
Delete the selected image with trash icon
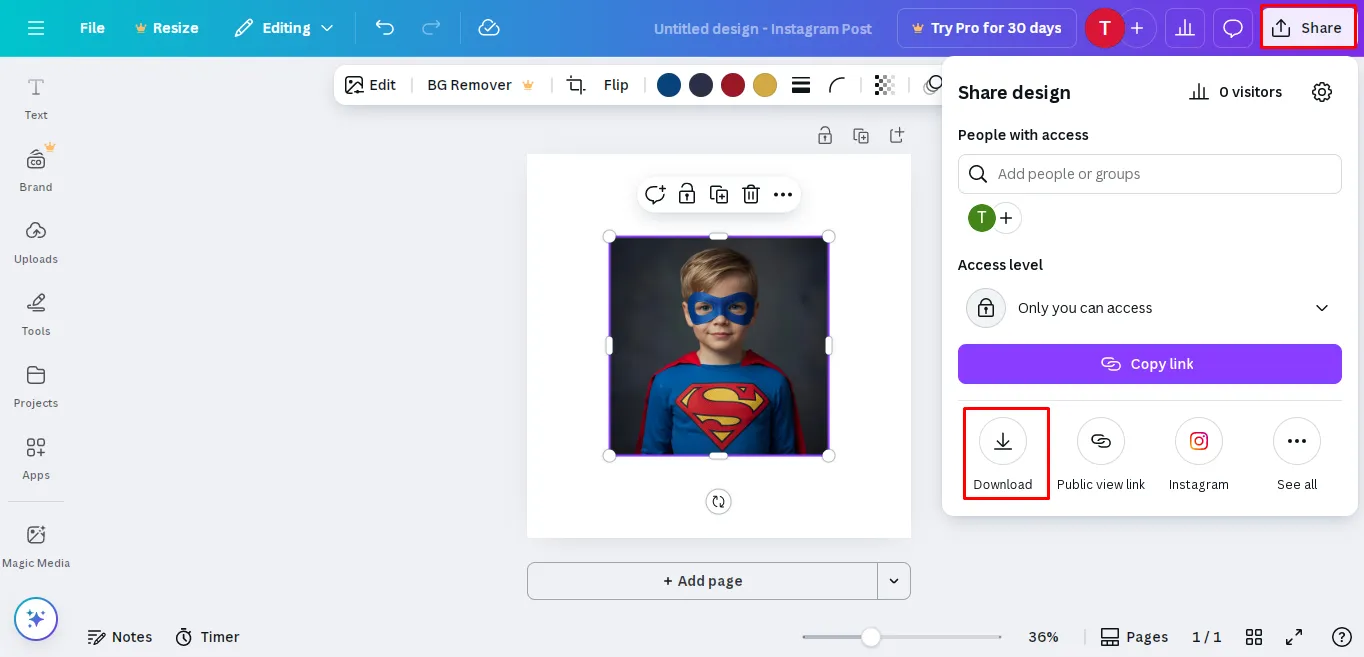751,194
